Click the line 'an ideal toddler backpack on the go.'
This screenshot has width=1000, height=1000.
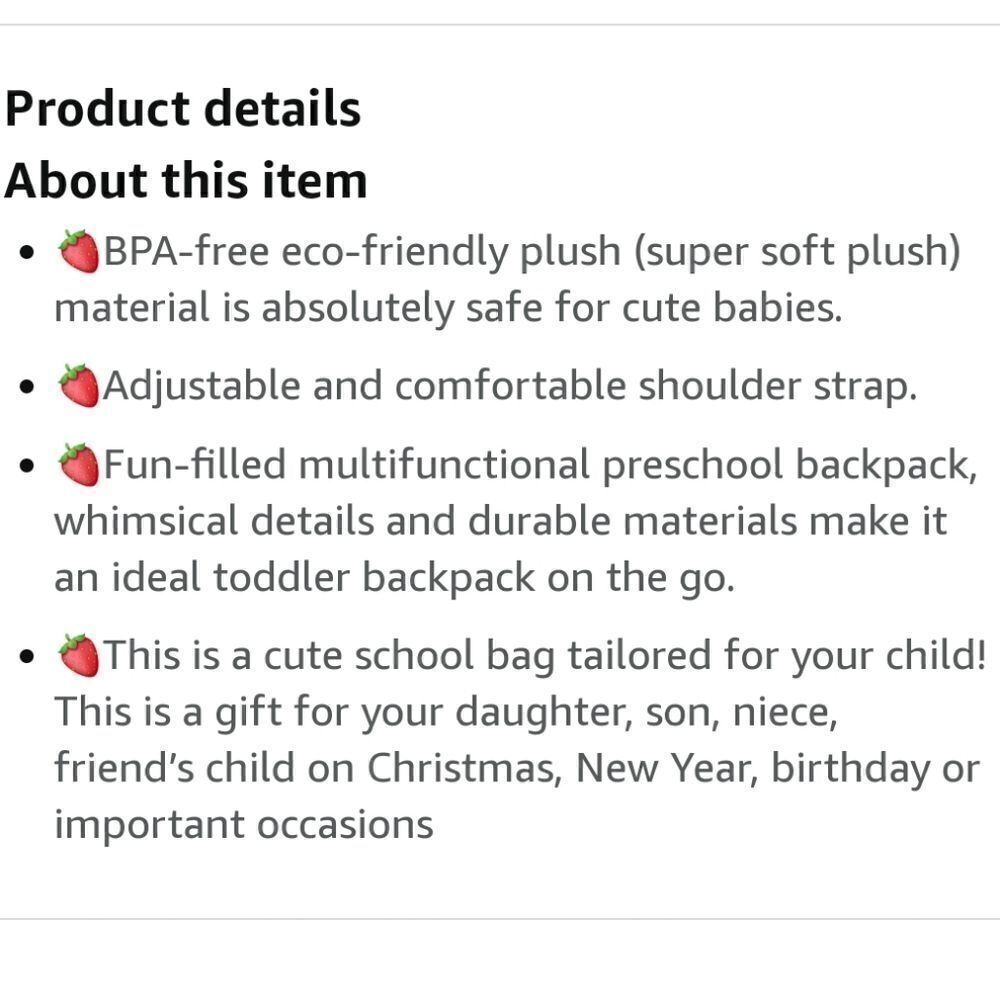click(395, 578)
